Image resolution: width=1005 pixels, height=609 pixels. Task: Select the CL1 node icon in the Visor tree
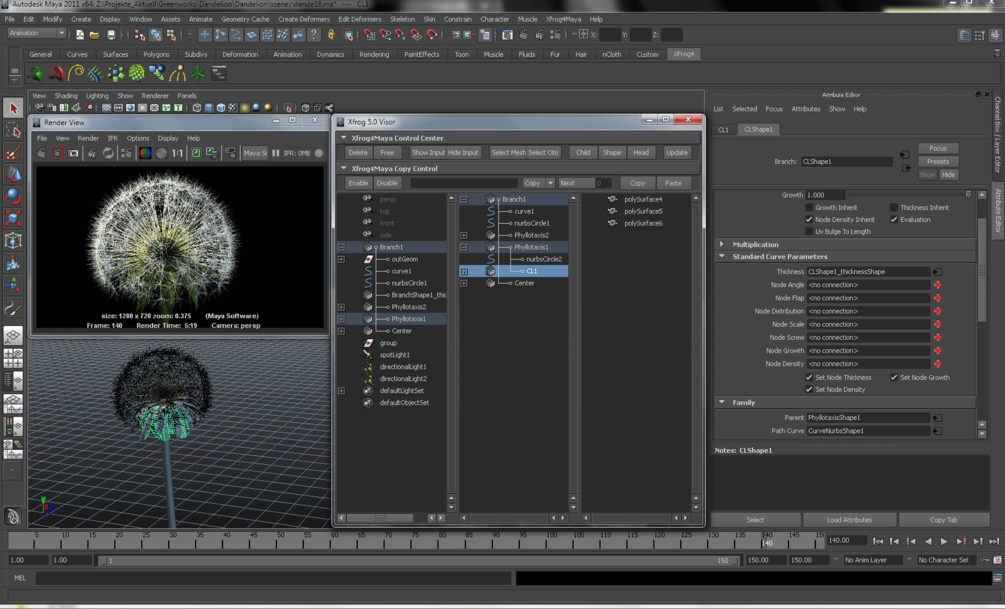point(489,271)
